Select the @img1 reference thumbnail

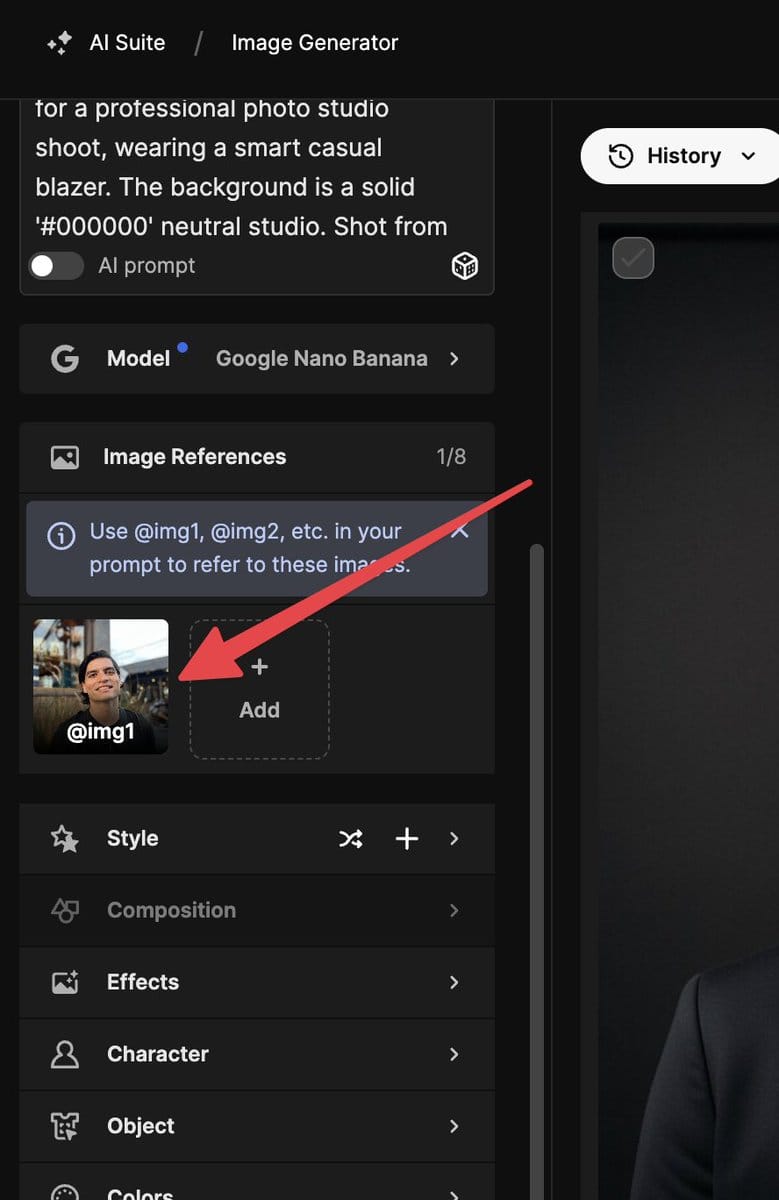101,686
